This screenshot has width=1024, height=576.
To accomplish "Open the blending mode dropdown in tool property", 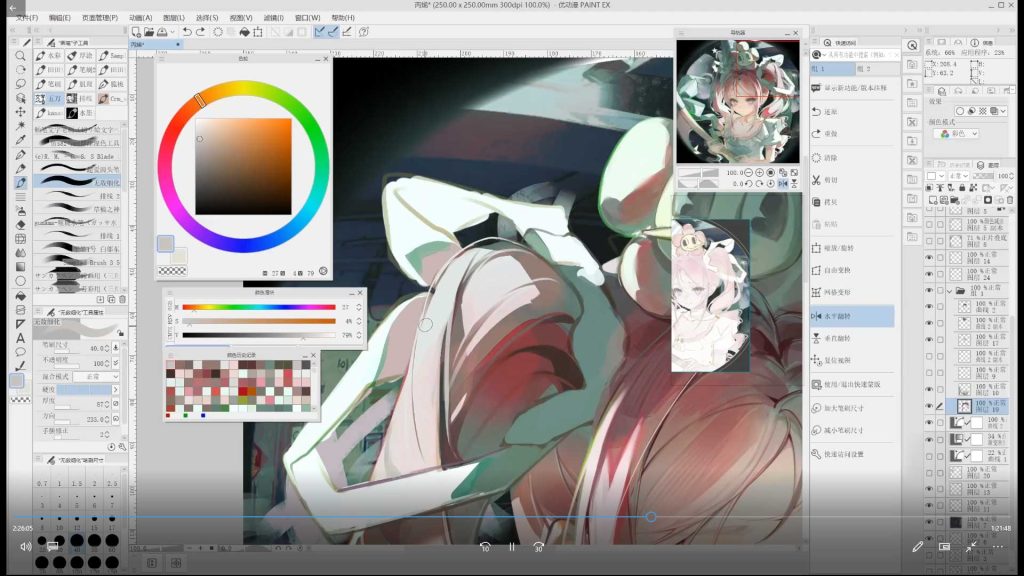I will (x=96, y=377).
